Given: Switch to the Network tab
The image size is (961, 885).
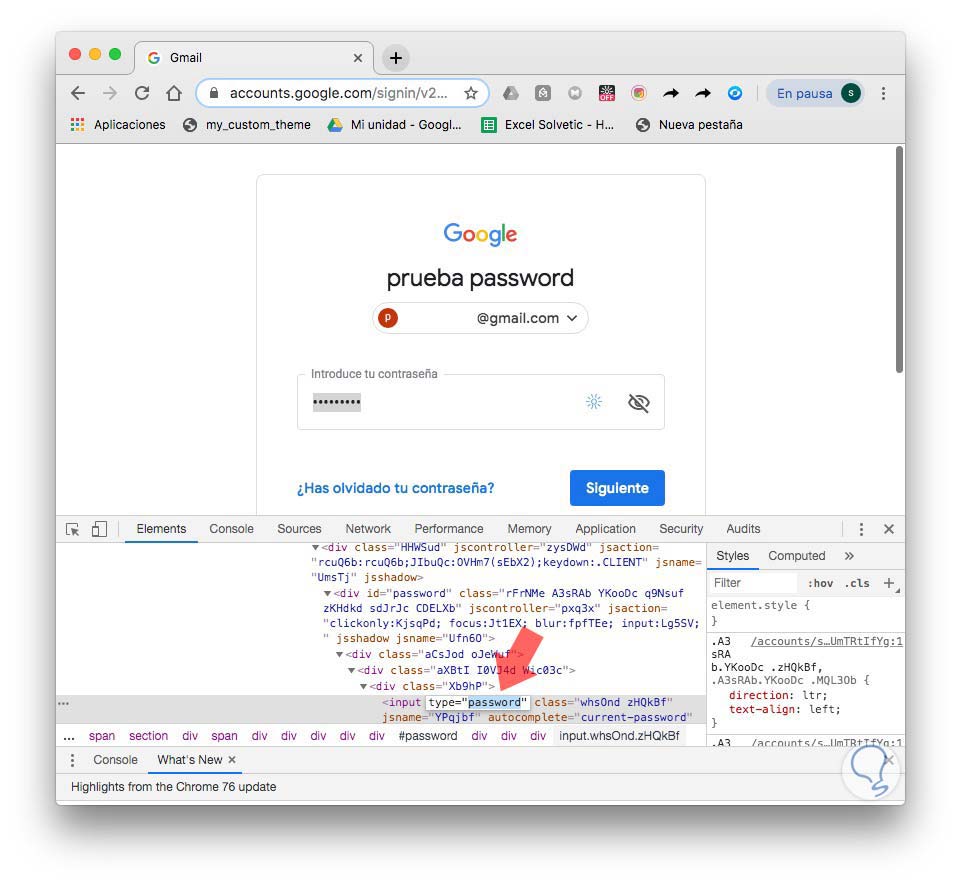Looking at the screenshot, I should (x=368, y=529).
